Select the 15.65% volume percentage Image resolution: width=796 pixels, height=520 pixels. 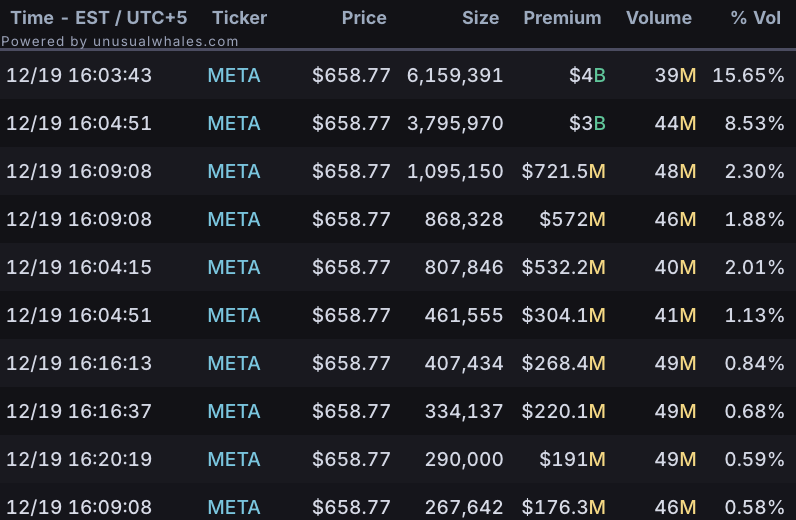(748, 75)
